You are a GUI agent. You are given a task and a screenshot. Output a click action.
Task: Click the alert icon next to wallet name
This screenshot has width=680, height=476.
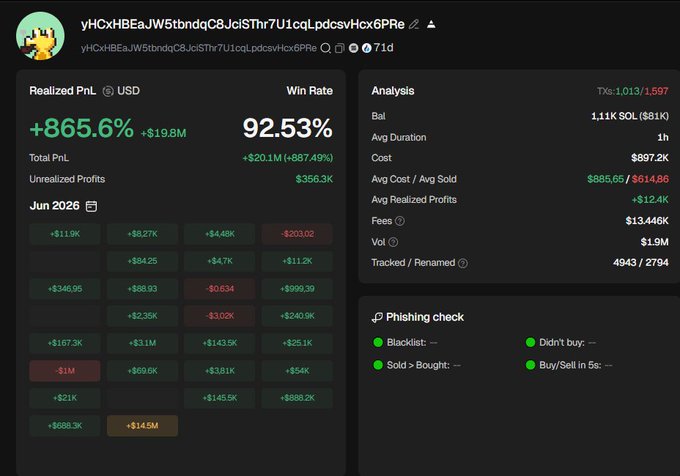coord(431,24)
